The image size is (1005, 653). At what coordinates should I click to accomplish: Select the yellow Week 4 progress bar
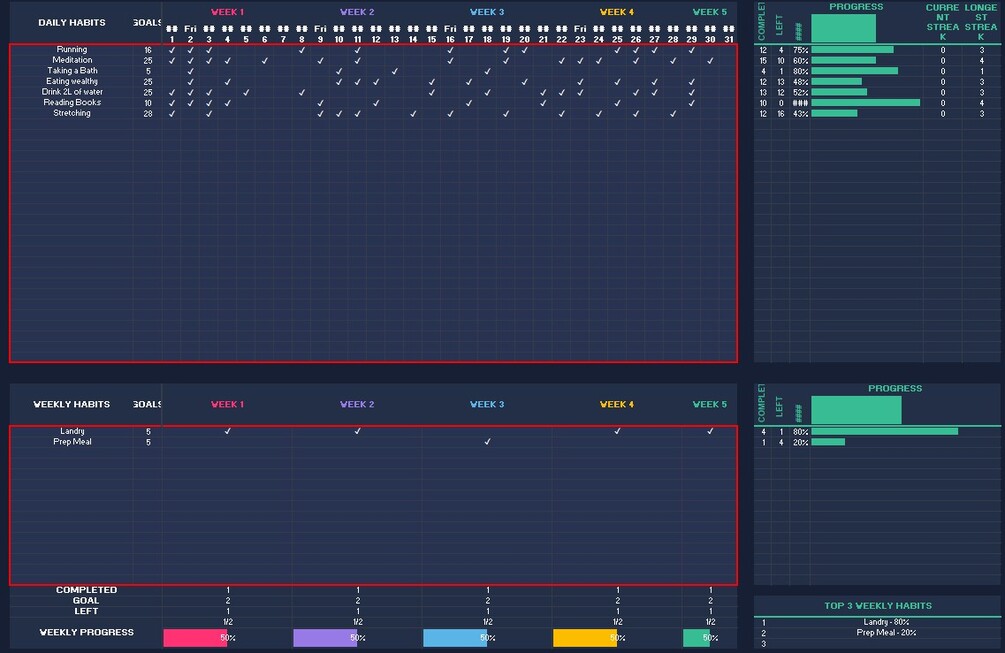click(585, 638)
